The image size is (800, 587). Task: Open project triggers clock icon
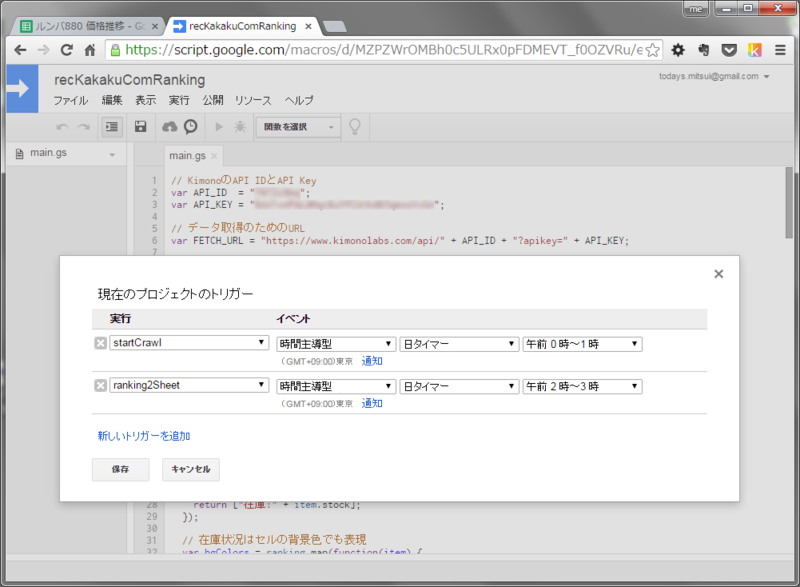[191, 126]
